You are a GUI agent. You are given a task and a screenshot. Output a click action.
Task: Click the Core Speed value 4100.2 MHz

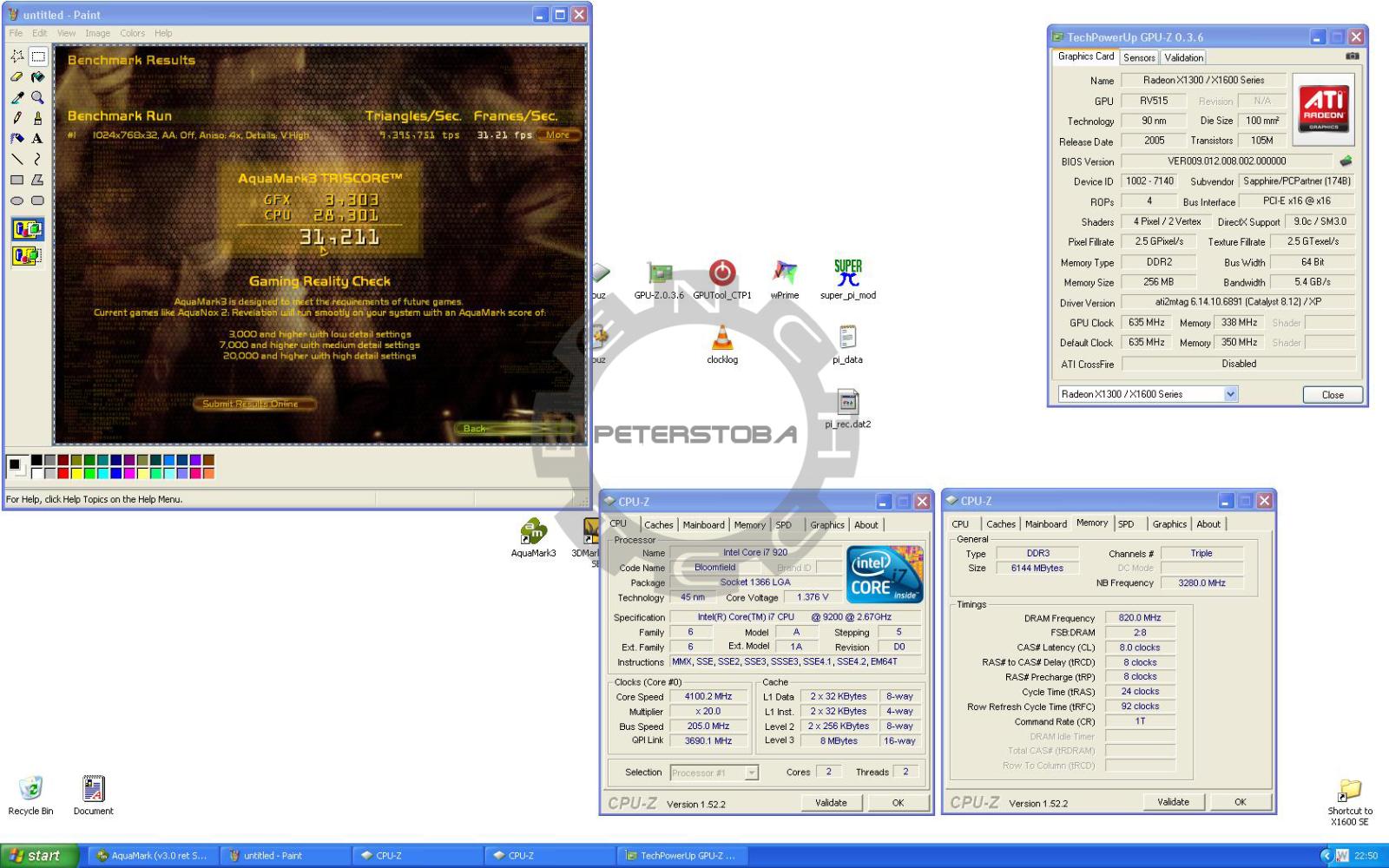pos(708,696)
